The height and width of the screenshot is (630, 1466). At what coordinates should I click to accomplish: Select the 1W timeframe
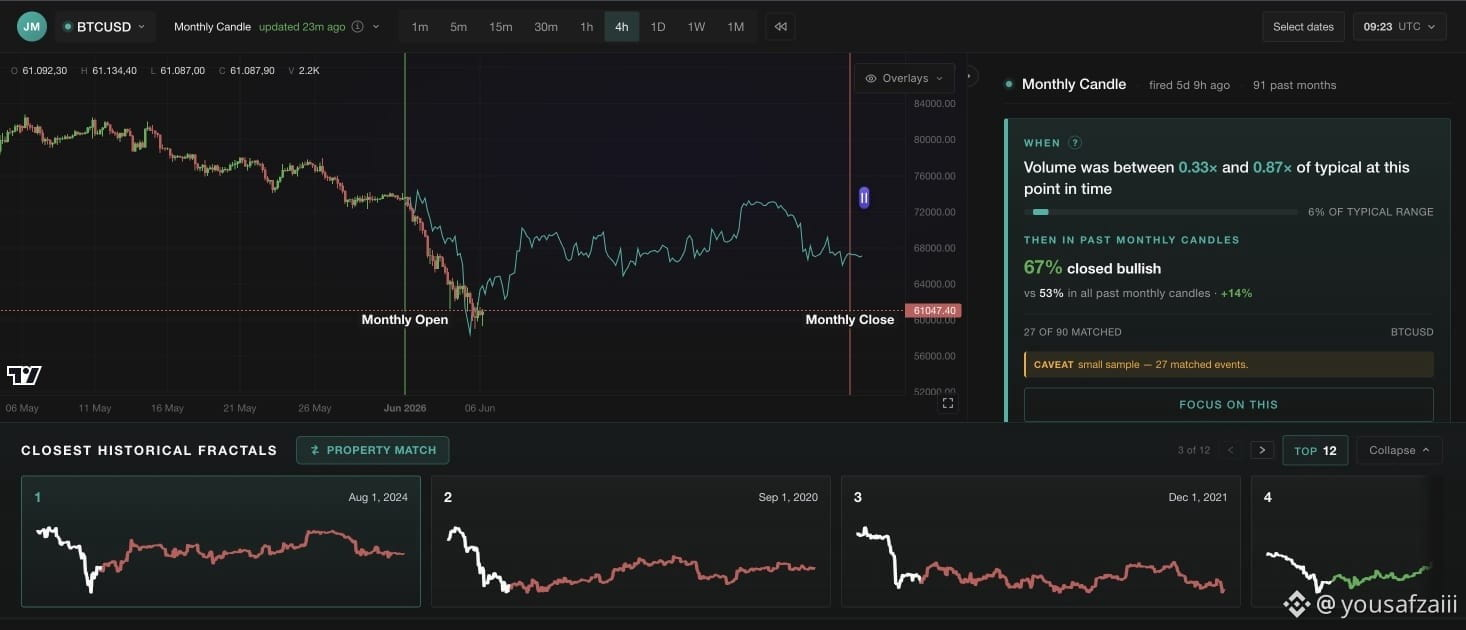(696, 27)
